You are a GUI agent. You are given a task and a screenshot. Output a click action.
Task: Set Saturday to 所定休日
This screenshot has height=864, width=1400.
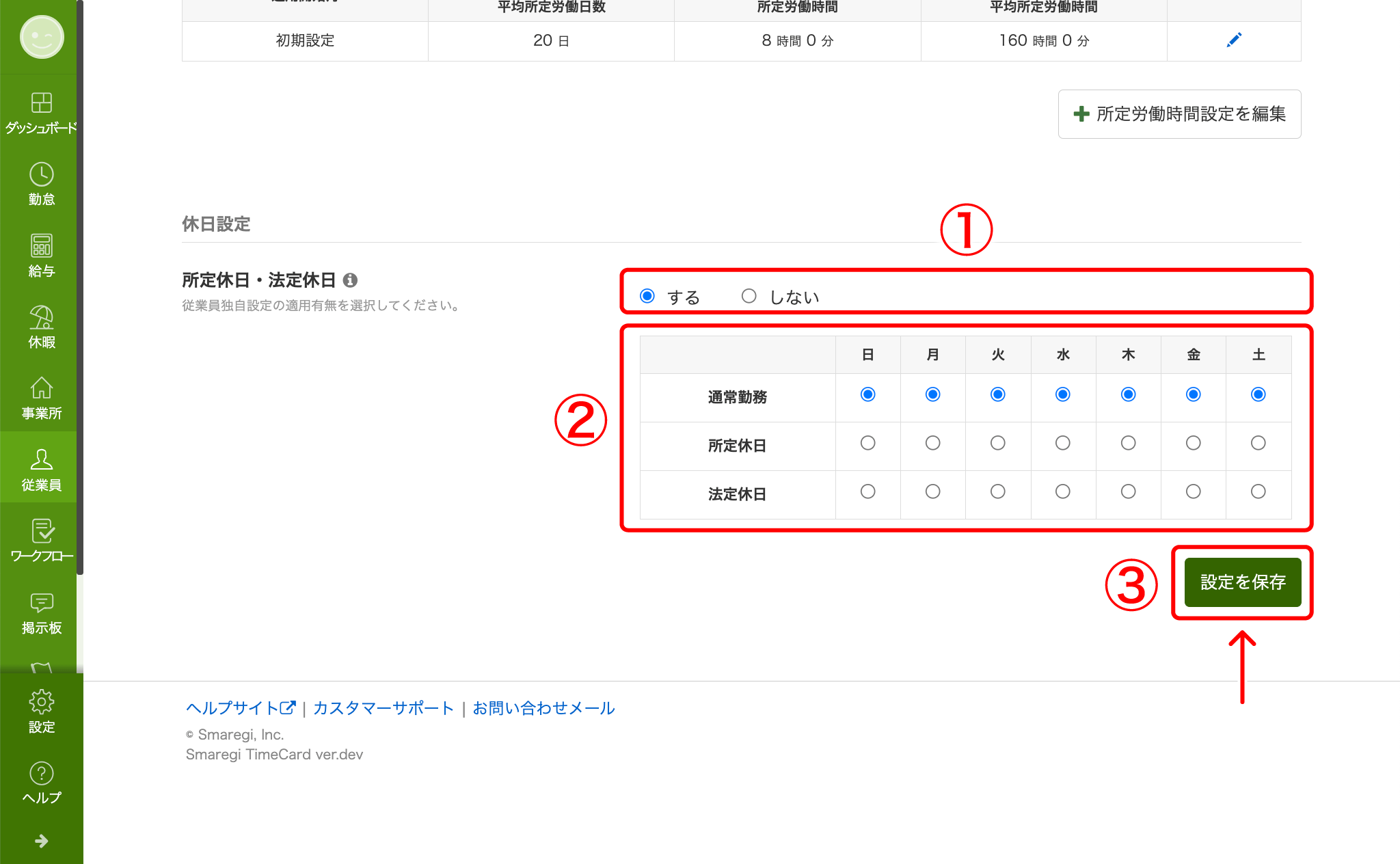pos(1258,443)
